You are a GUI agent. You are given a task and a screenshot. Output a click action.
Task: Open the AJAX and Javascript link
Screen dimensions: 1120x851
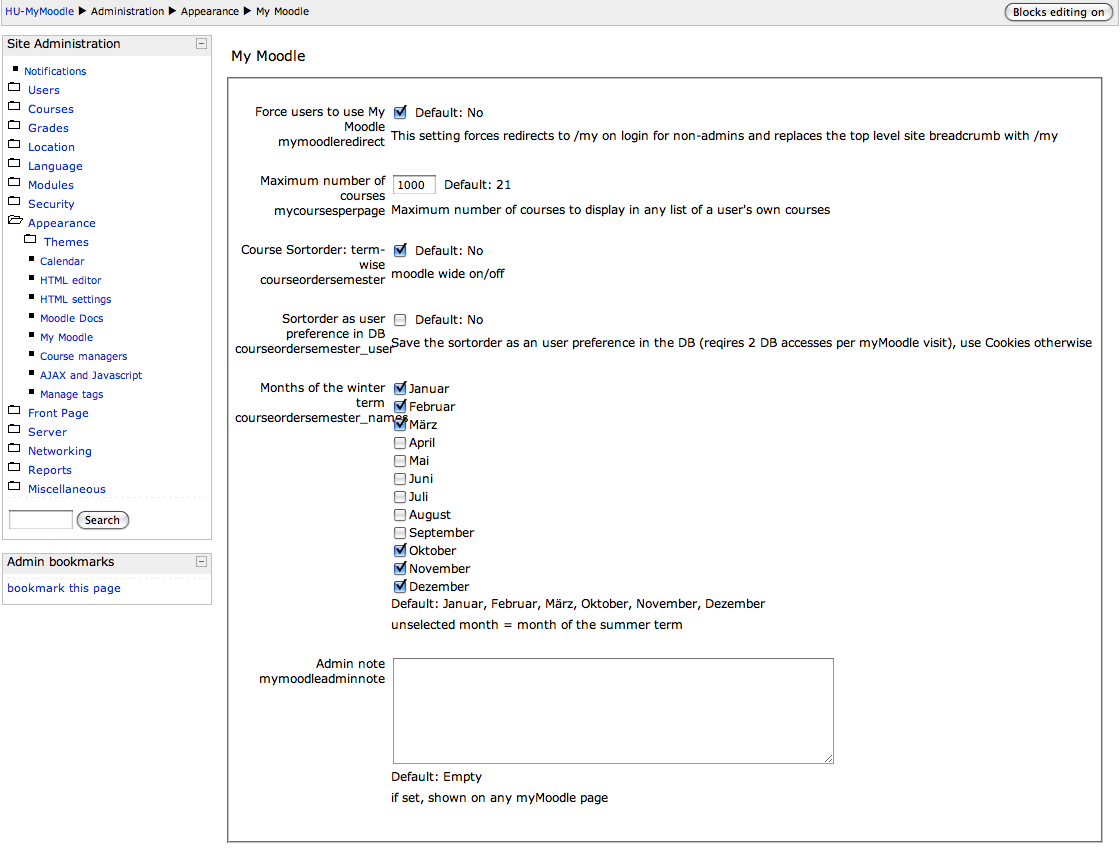coord(91,375)
